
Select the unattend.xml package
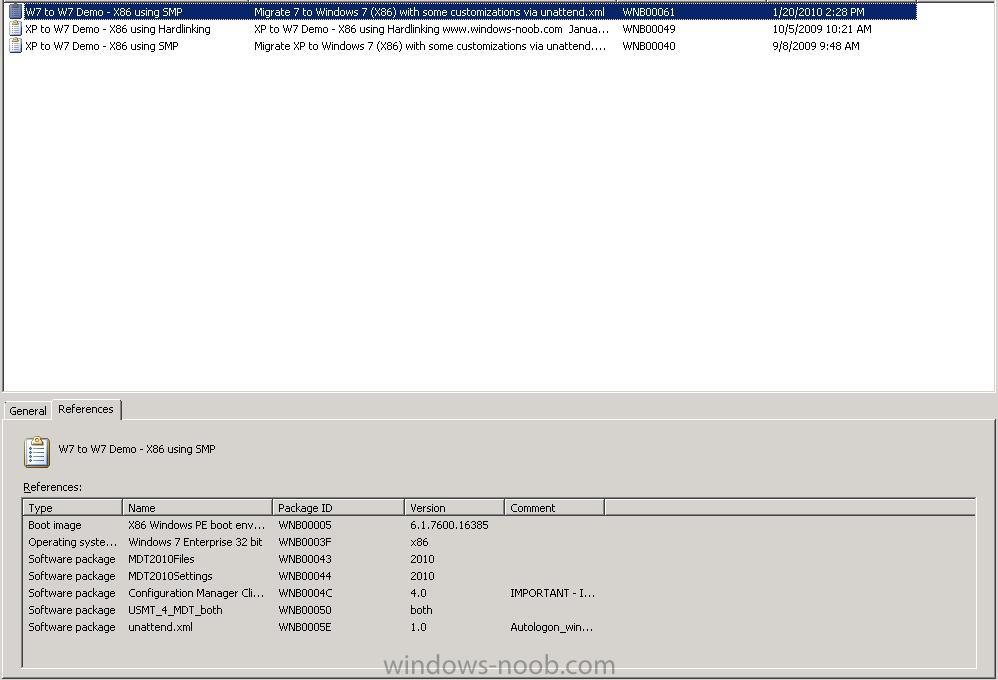click(x=160, y=627)
